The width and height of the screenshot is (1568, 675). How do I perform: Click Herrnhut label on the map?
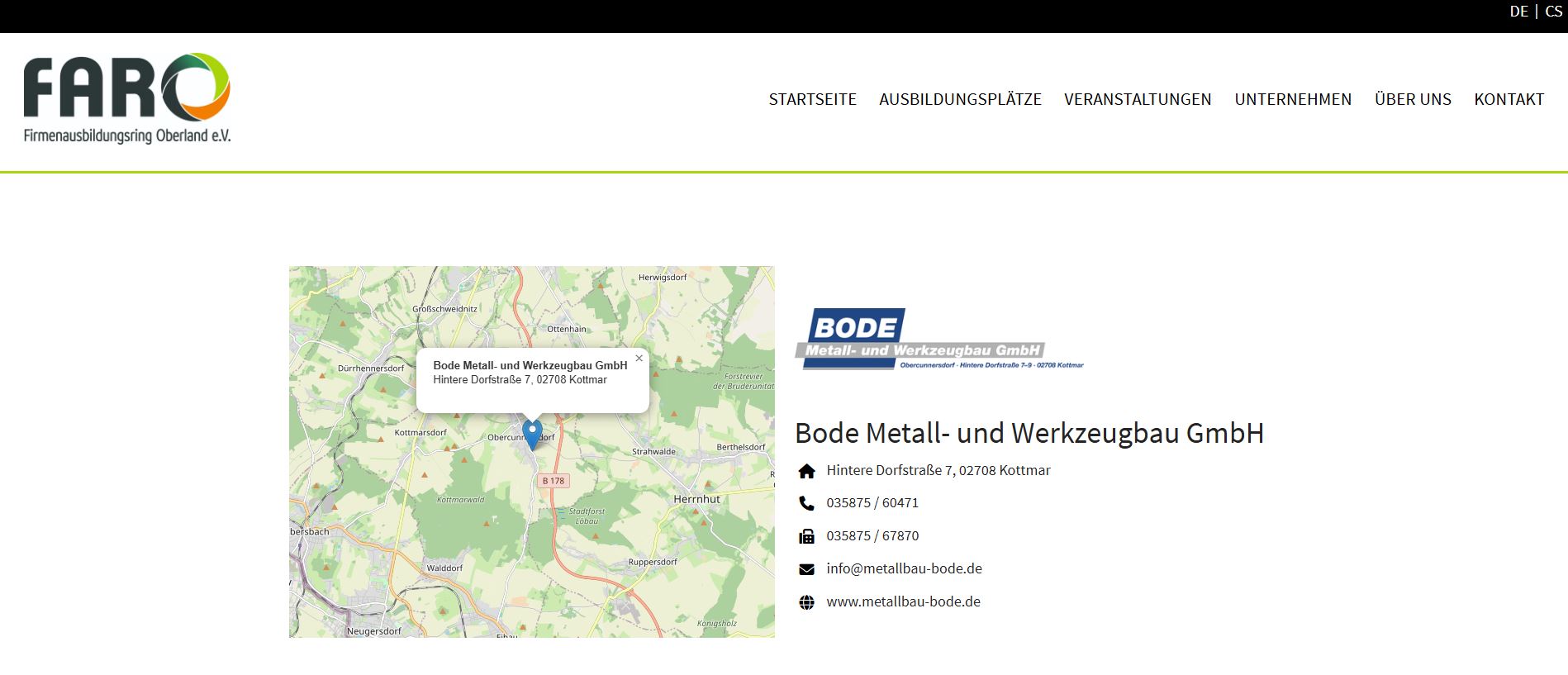pyautogui.click(x=696, y=499)
